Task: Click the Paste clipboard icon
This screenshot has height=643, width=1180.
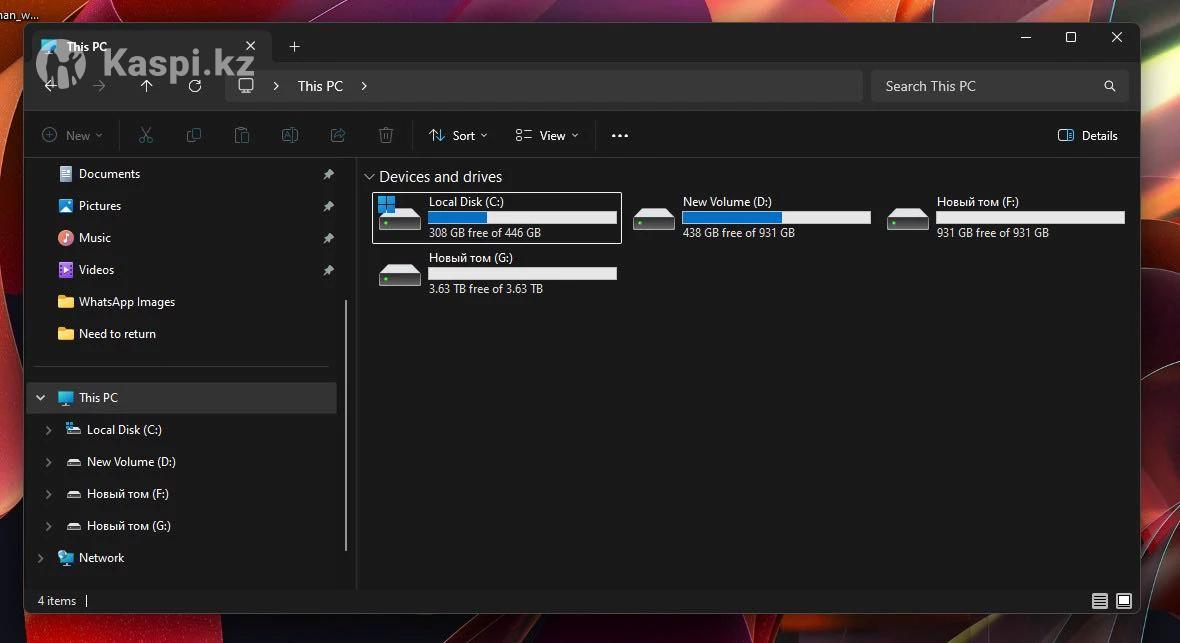Action: click(242, 136)
